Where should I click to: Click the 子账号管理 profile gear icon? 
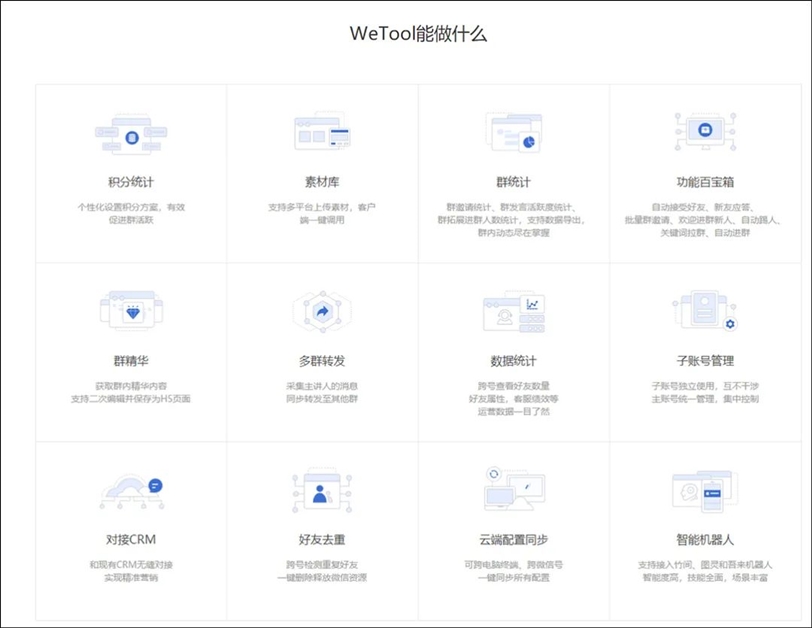point(705,311)
